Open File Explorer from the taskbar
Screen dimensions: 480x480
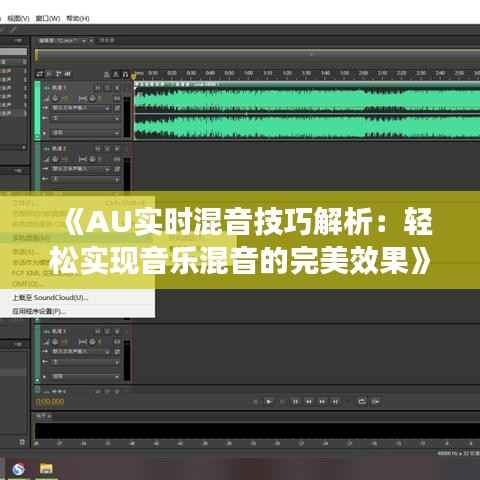[46, 469]
